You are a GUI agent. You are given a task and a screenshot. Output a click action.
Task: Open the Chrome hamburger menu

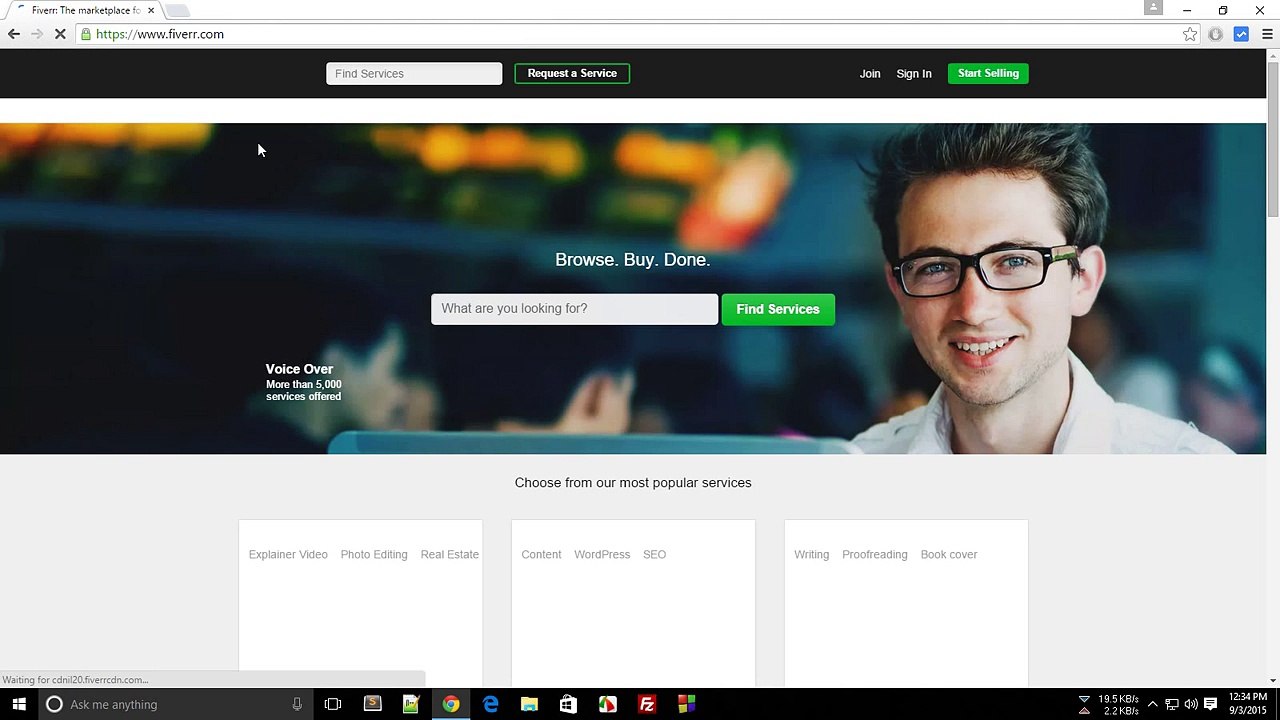tap(1267, 34)
